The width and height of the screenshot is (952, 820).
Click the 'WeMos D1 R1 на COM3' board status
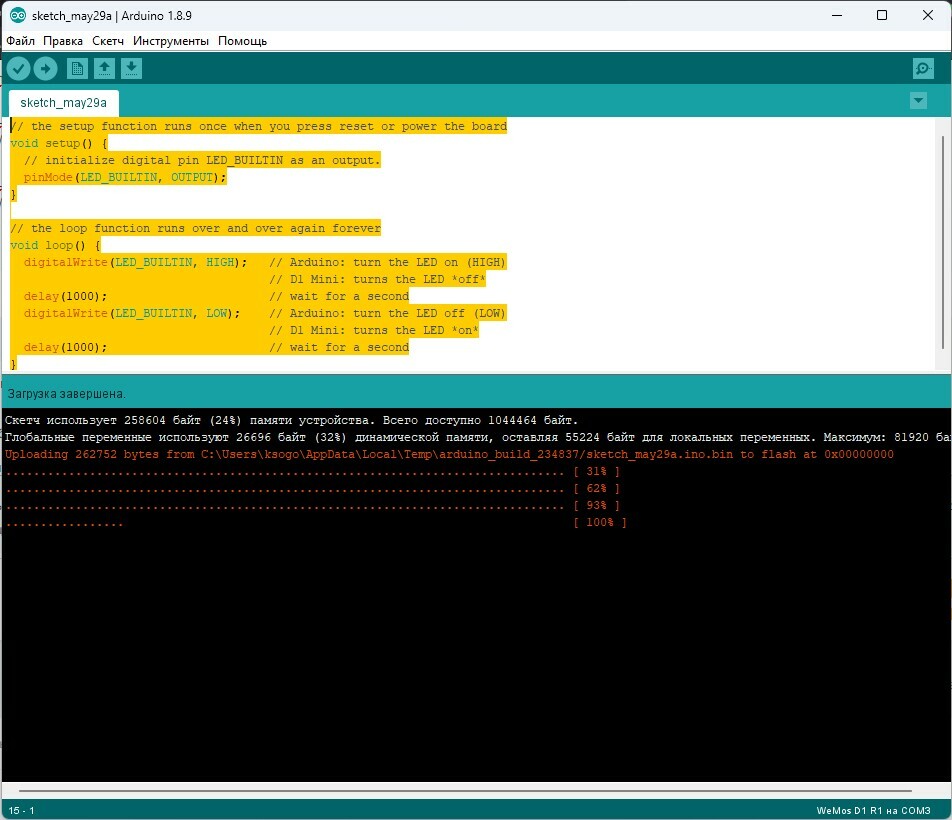pyautogui.click(x=873, y=810)
